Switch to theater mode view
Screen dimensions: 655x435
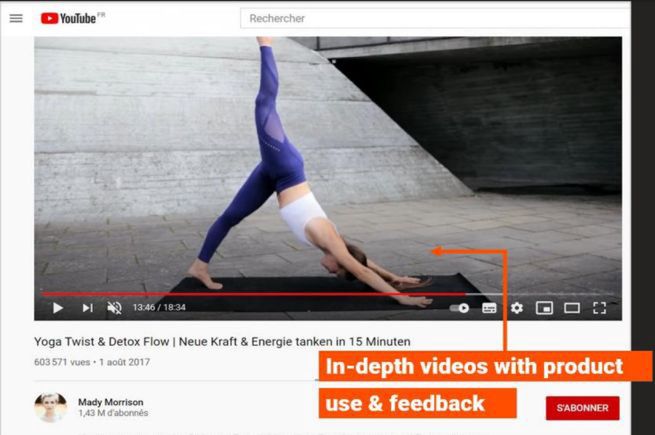(572, 308)
